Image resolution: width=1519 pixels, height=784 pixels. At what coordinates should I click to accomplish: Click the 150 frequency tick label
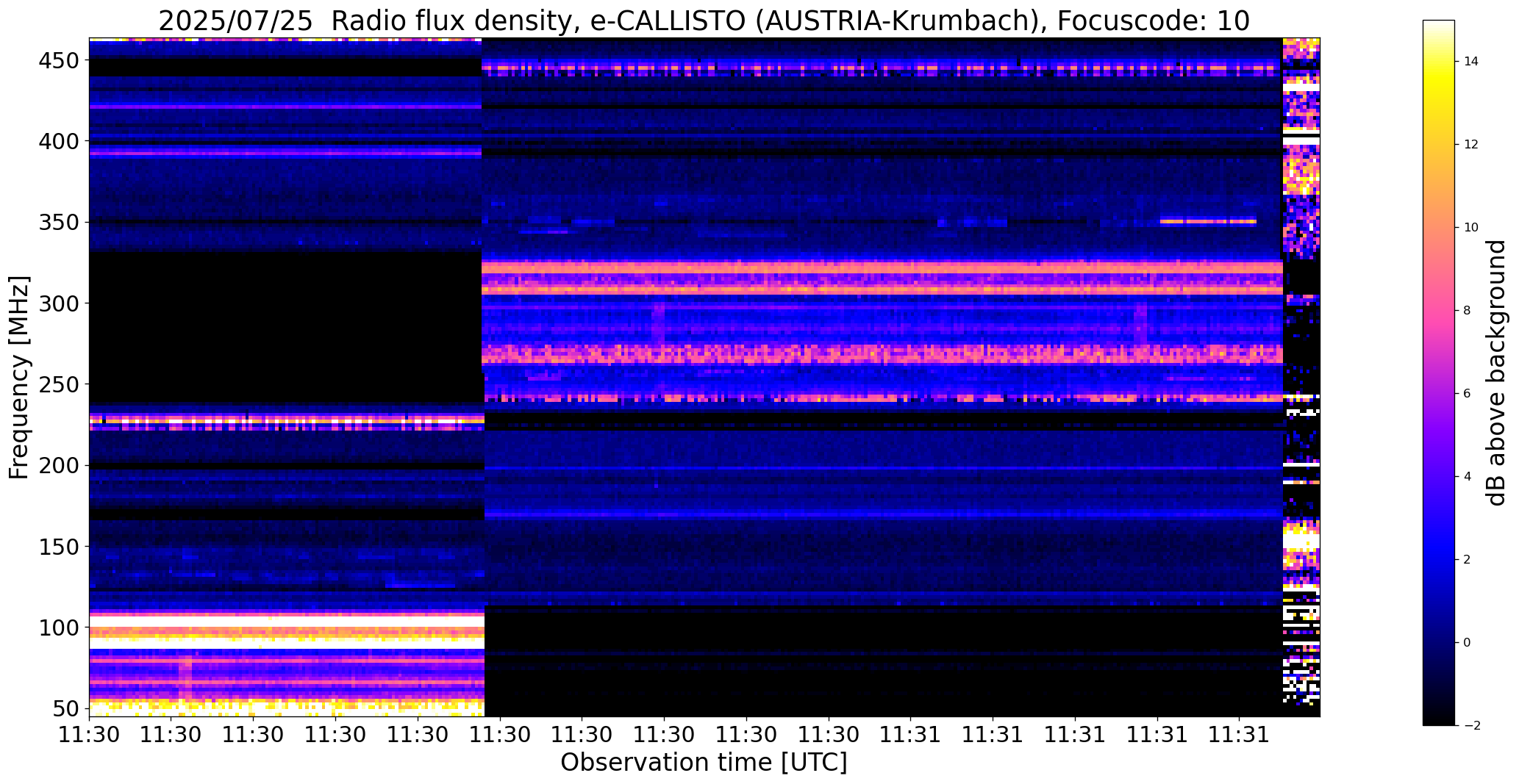57,547
